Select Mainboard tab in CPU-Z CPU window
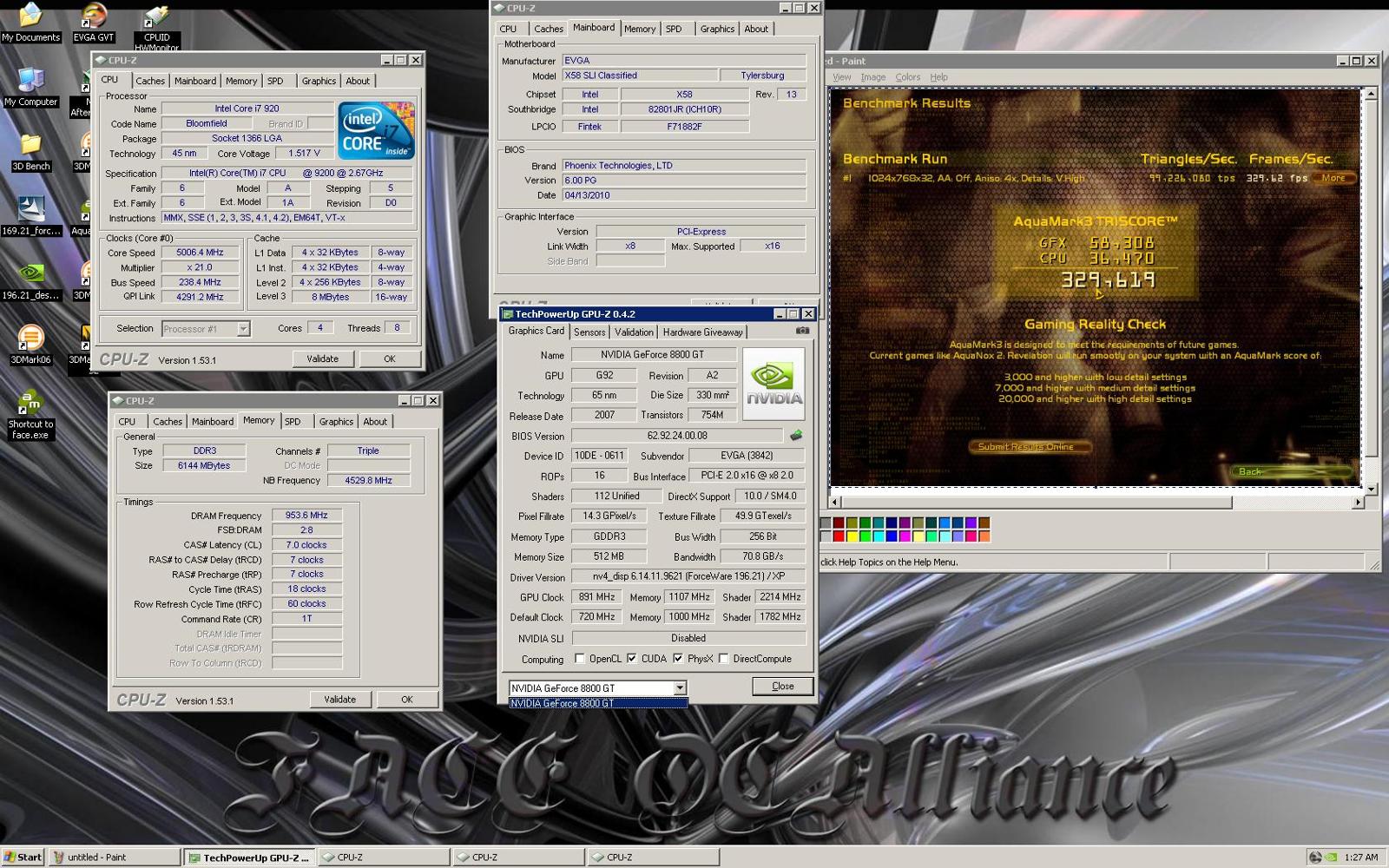 click(195, 81)
